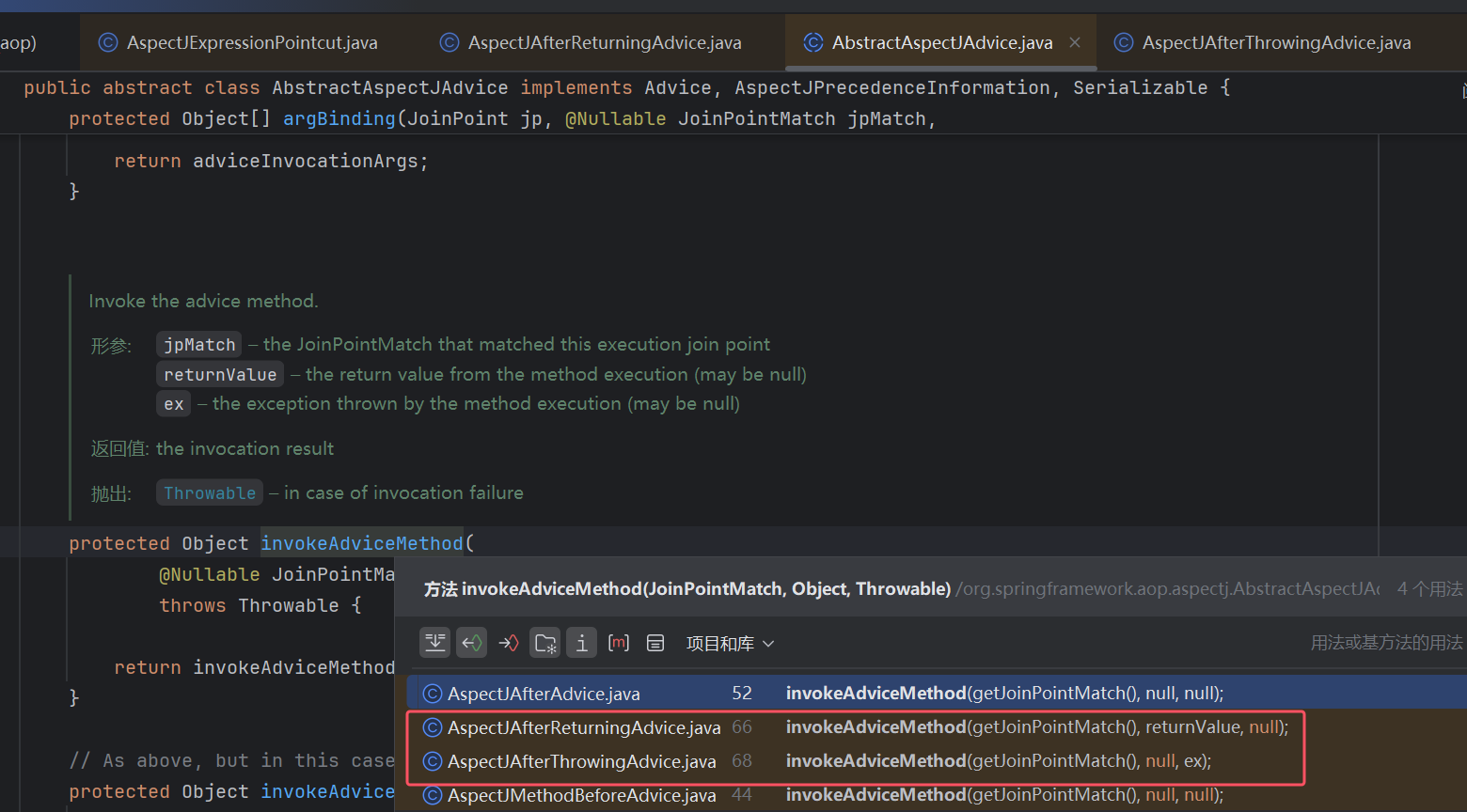Switch to AspectJExpressionPointcut.java tab
This screenshot has width=1467, height=812.
[252, 42]
